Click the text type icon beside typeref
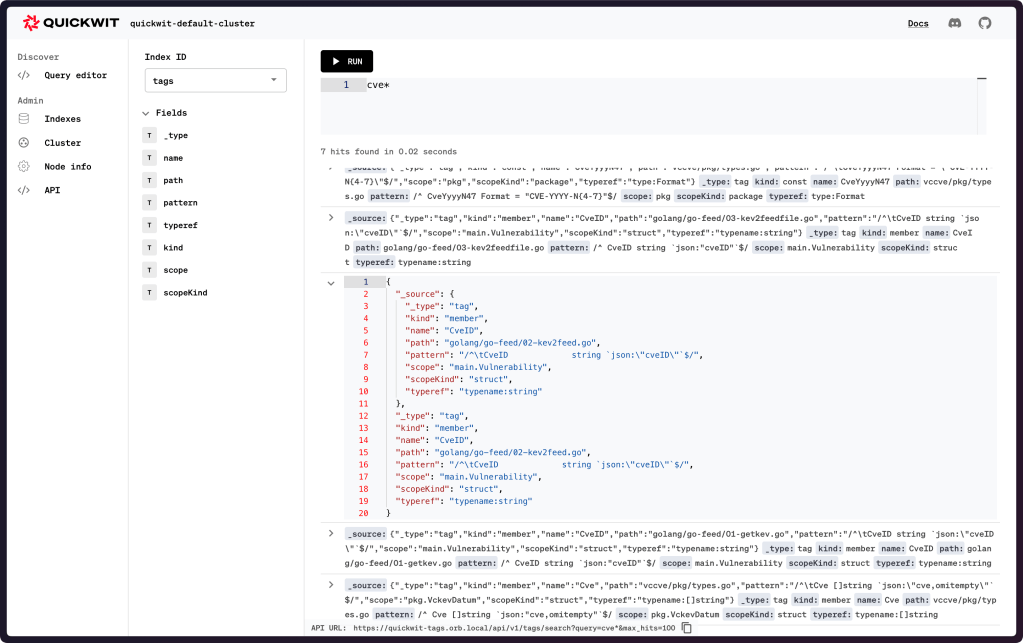Screen dimensions: 1023x643 coord(150,226)
